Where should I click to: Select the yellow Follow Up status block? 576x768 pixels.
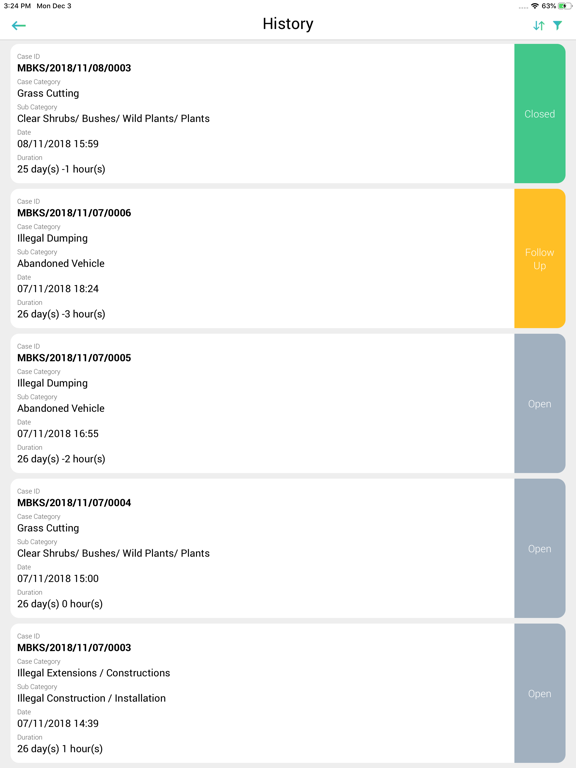(x=540, y=259)
